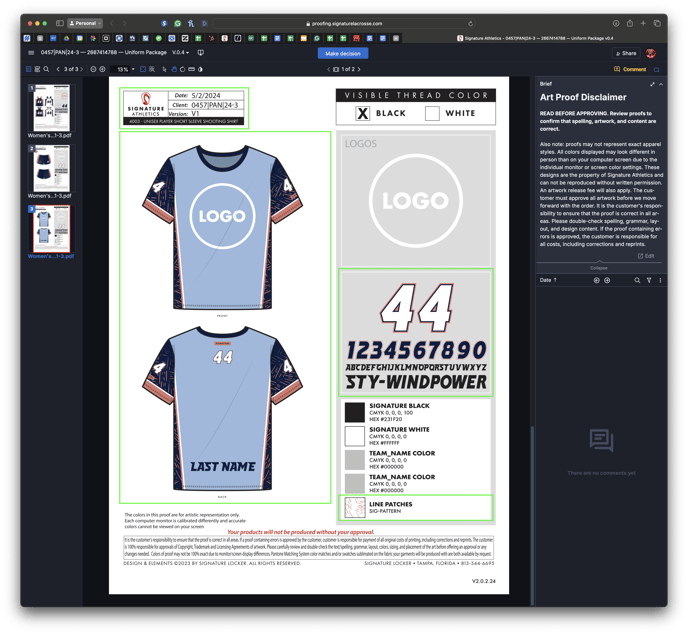
Task: Click the zoom out minus icon
Action: coord(93,69)
